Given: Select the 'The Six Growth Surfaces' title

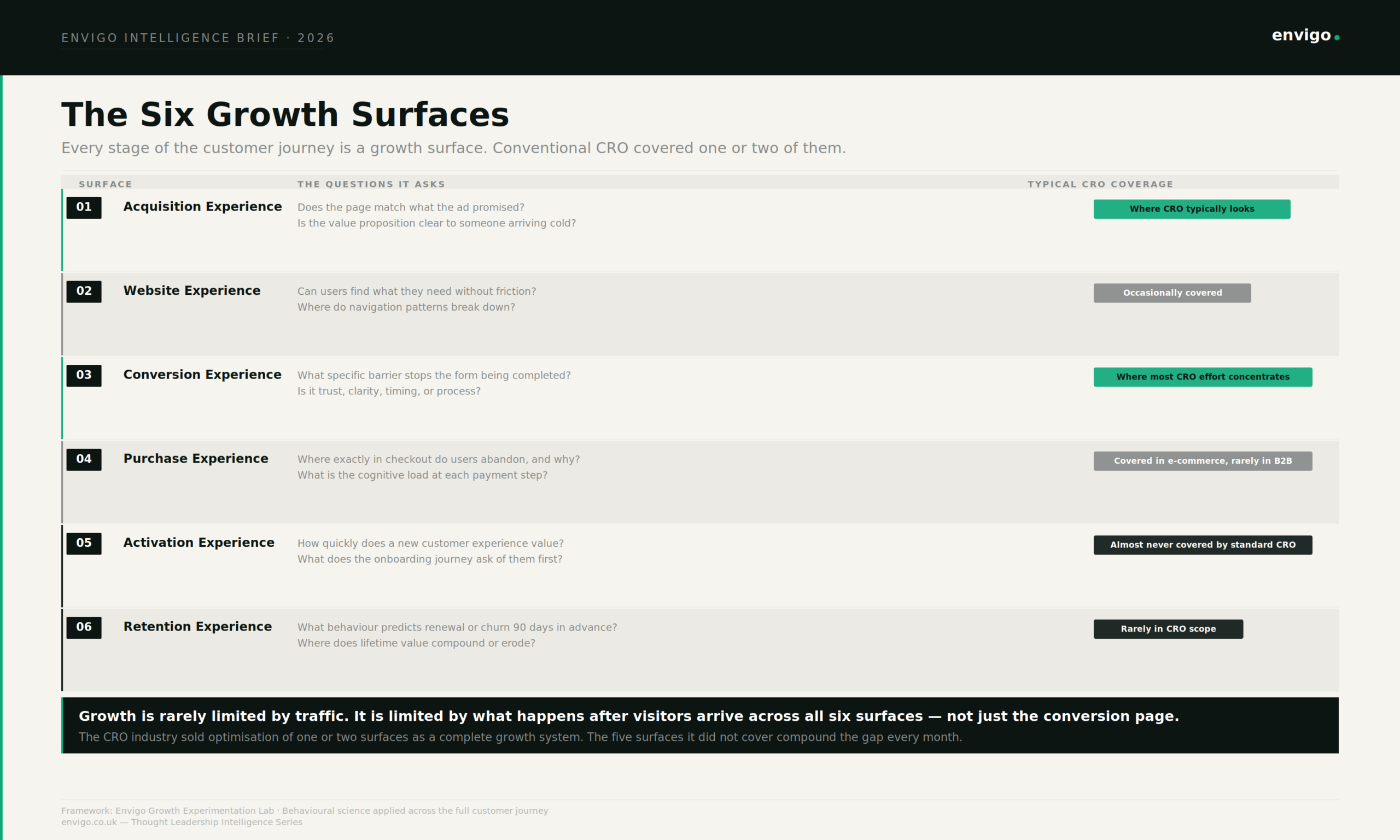Looking at the screenshot, I should 285,114.
